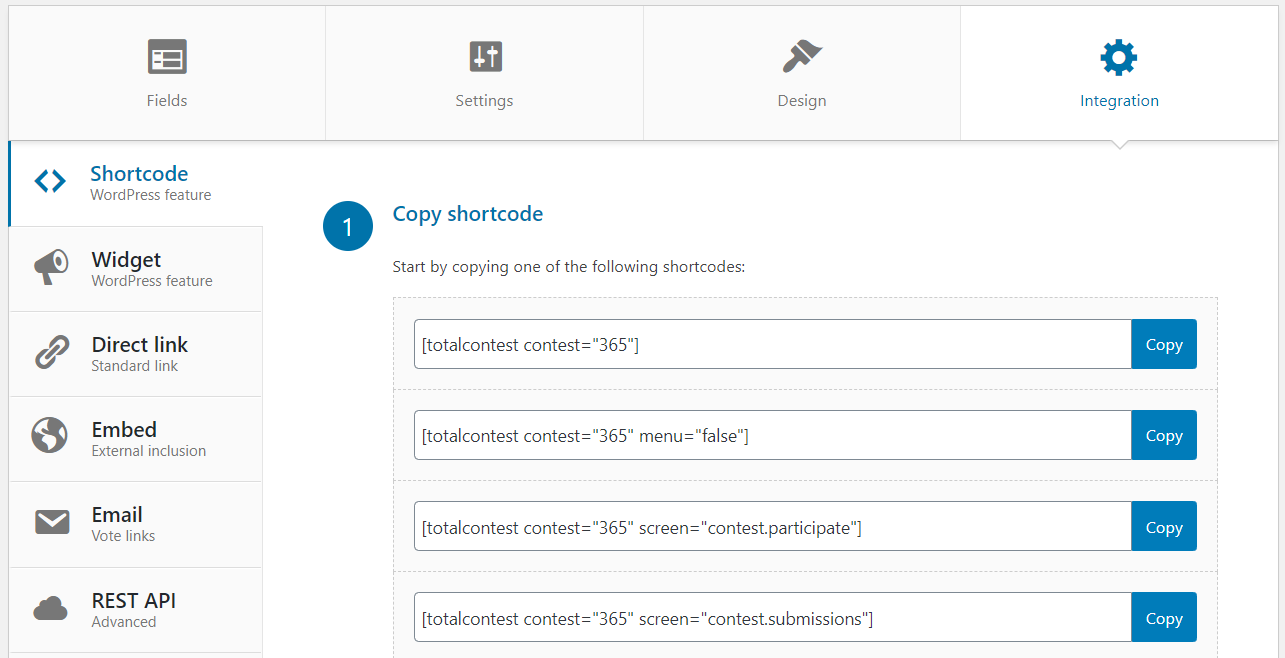Click the screen="contest.submissions" shortcode field
Viewport: 1285px width, 658px height.
point(772,618)
